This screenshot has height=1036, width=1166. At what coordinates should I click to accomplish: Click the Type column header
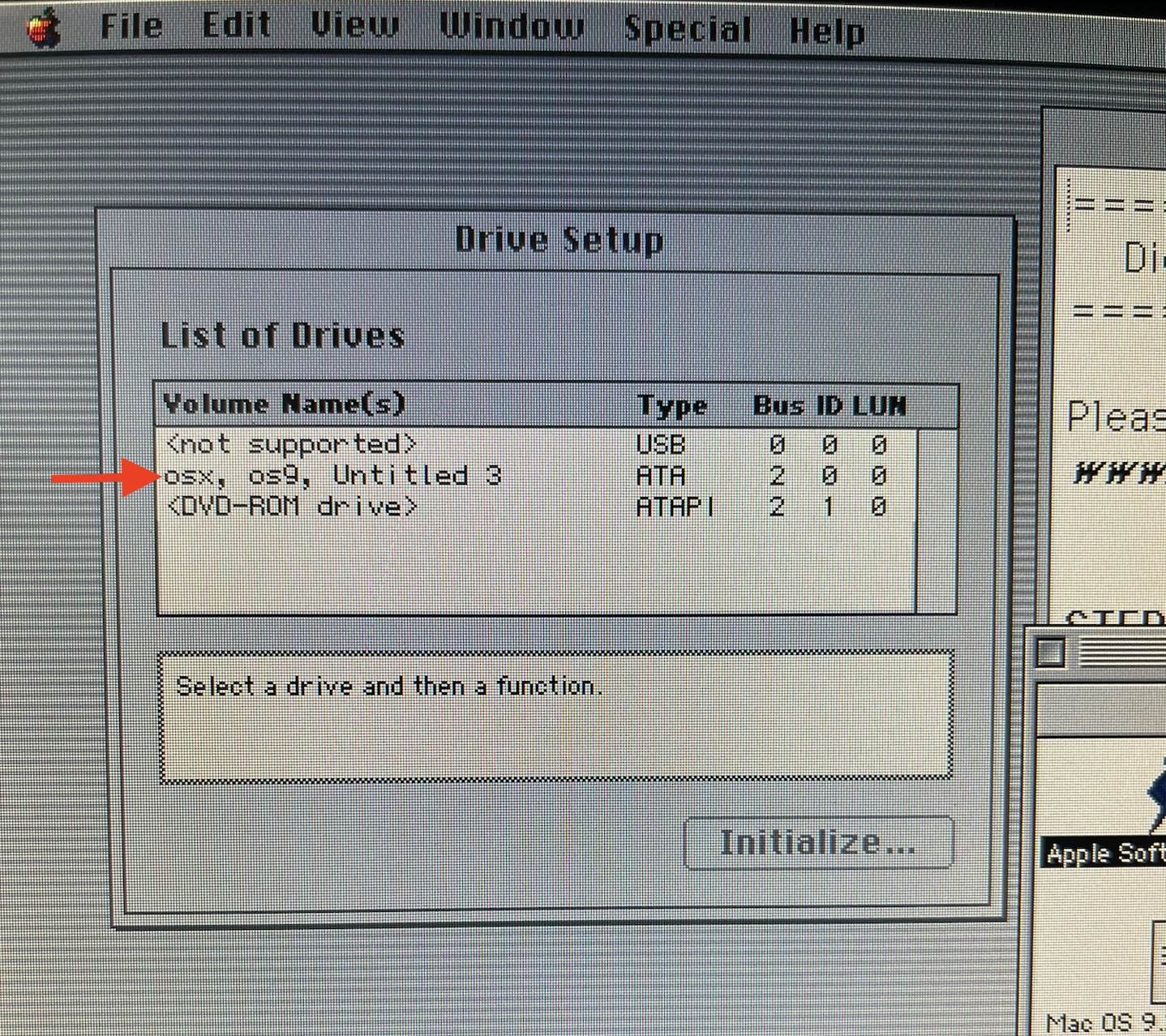(672, 405)
